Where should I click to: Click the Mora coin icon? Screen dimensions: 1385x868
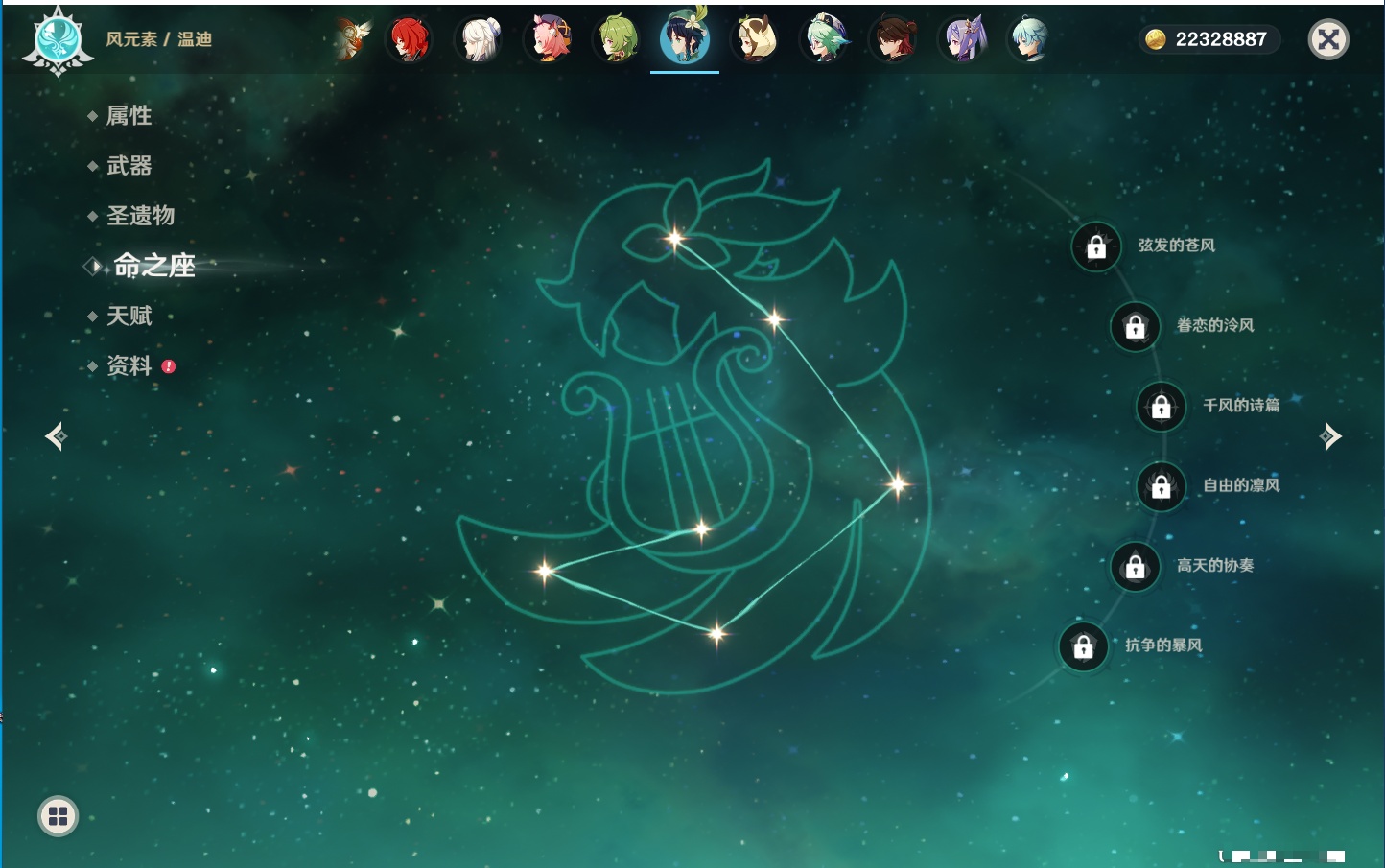coord(1156,39)
